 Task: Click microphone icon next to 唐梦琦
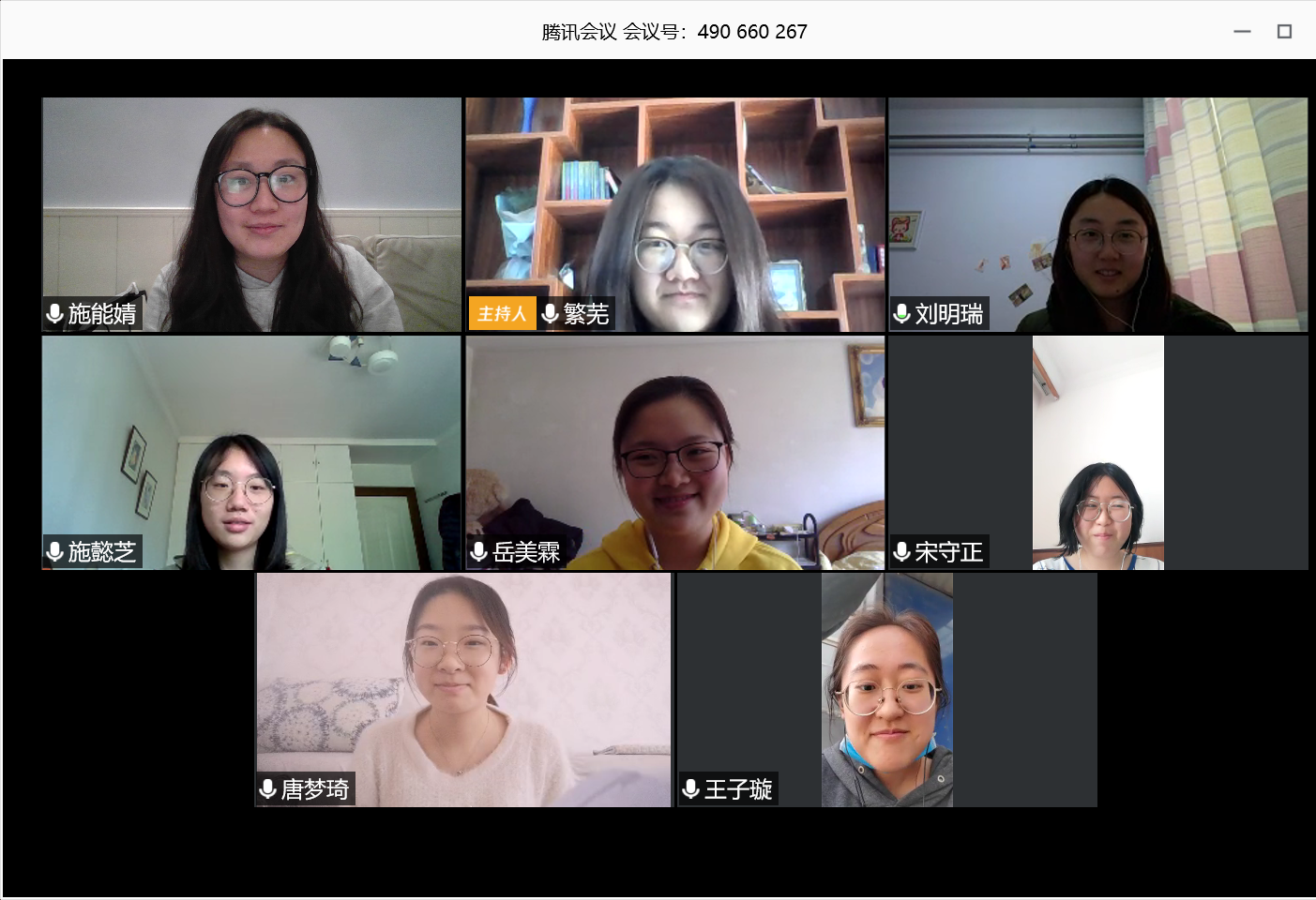(x=268, y=788)
